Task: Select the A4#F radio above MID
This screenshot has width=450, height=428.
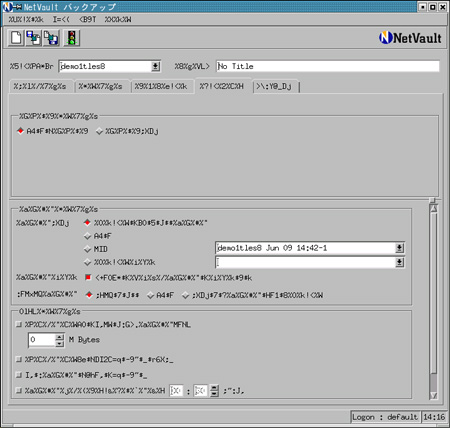Action: tap(88, 236)
